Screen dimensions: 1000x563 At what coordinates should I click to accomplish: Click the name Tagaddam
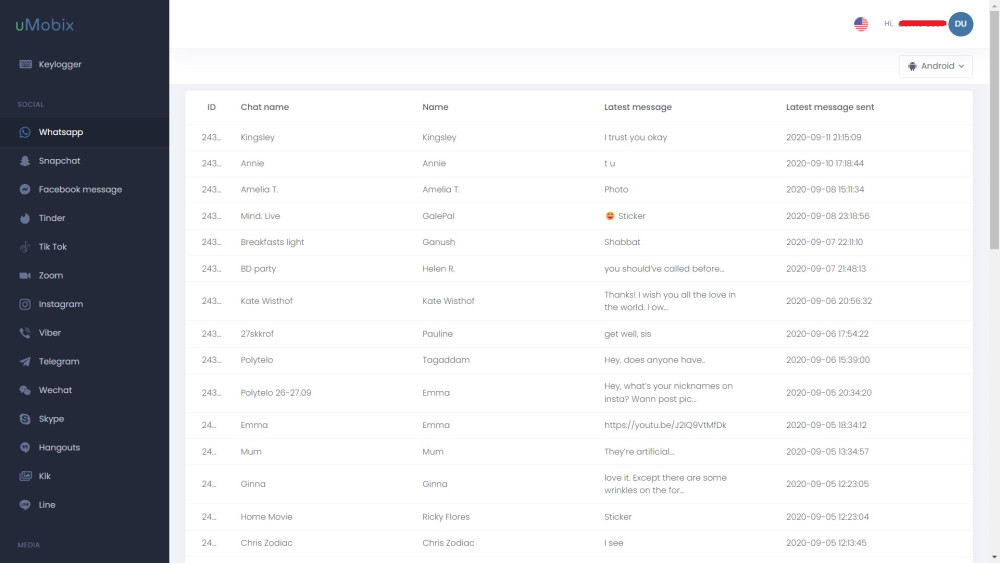coord(446,360)
